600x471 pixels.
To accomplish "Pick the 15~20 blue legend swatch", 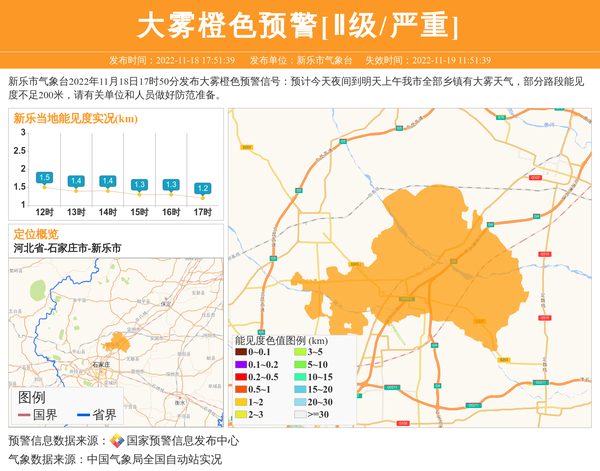I will [300, 389].
